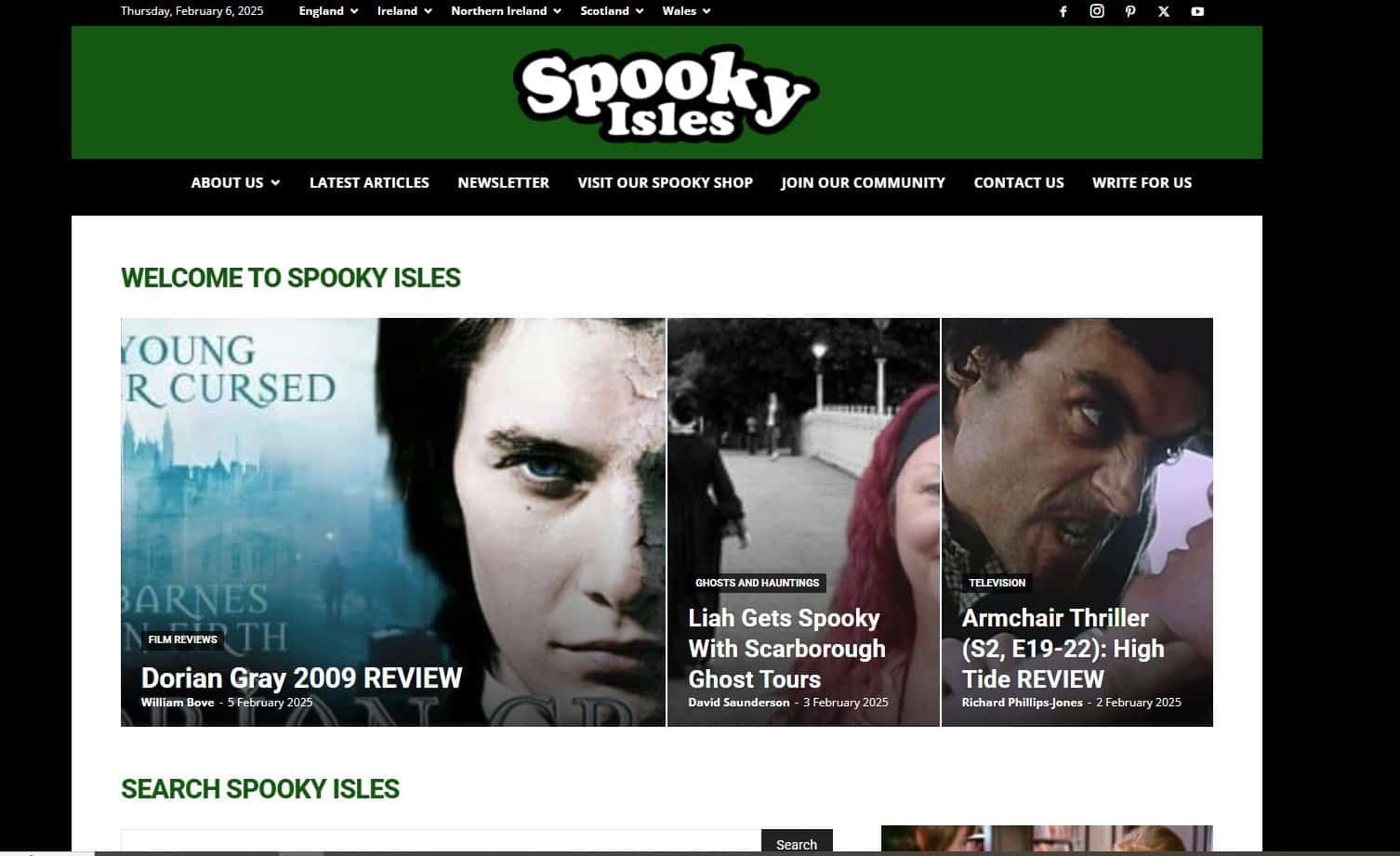Select the Ghosts and Hauntings category tag
The height and width of the screenshot is (856, 1400).
tap(757, 583)
